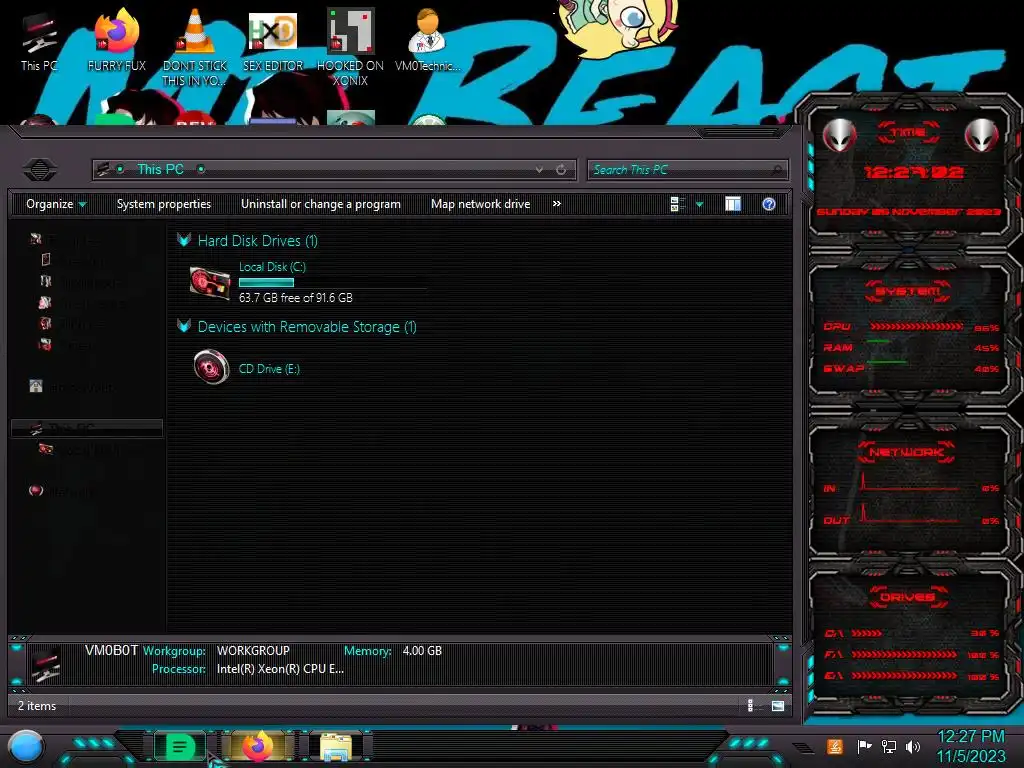Screen dimensions: 1024x768
Task: Click the CD Drive (E:) label
Action: coord(269,368)
